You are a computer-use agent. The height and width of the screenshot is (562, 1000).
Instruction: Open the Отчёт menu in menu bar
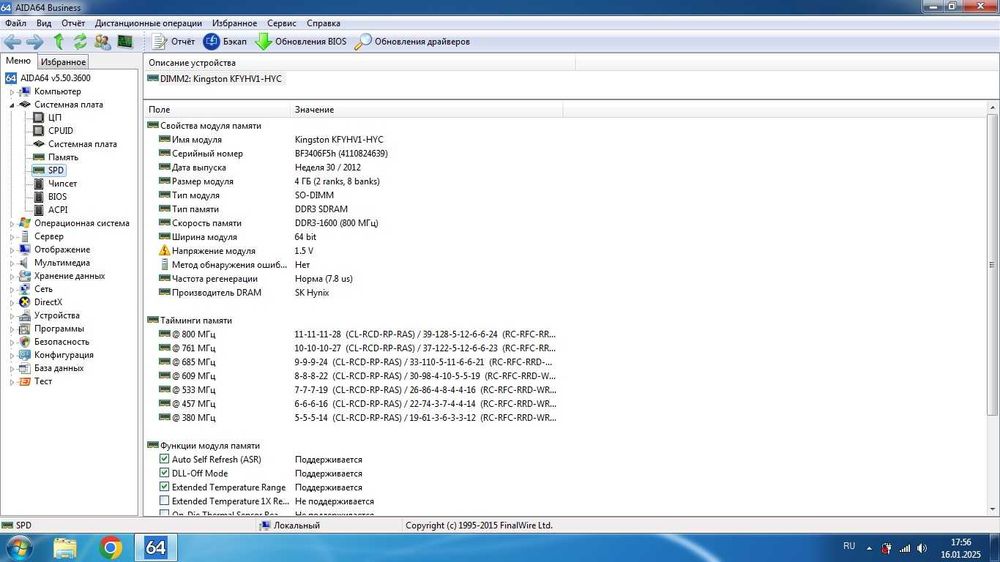point(73,23)
